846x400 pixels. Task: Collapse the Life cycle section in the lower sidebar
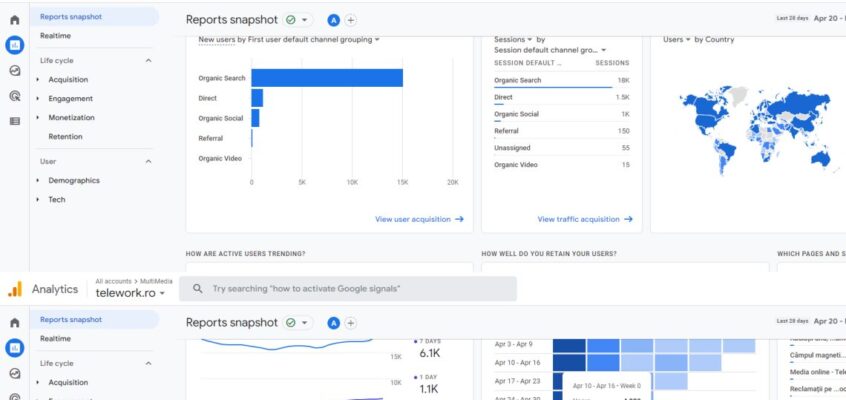[148, 363]
